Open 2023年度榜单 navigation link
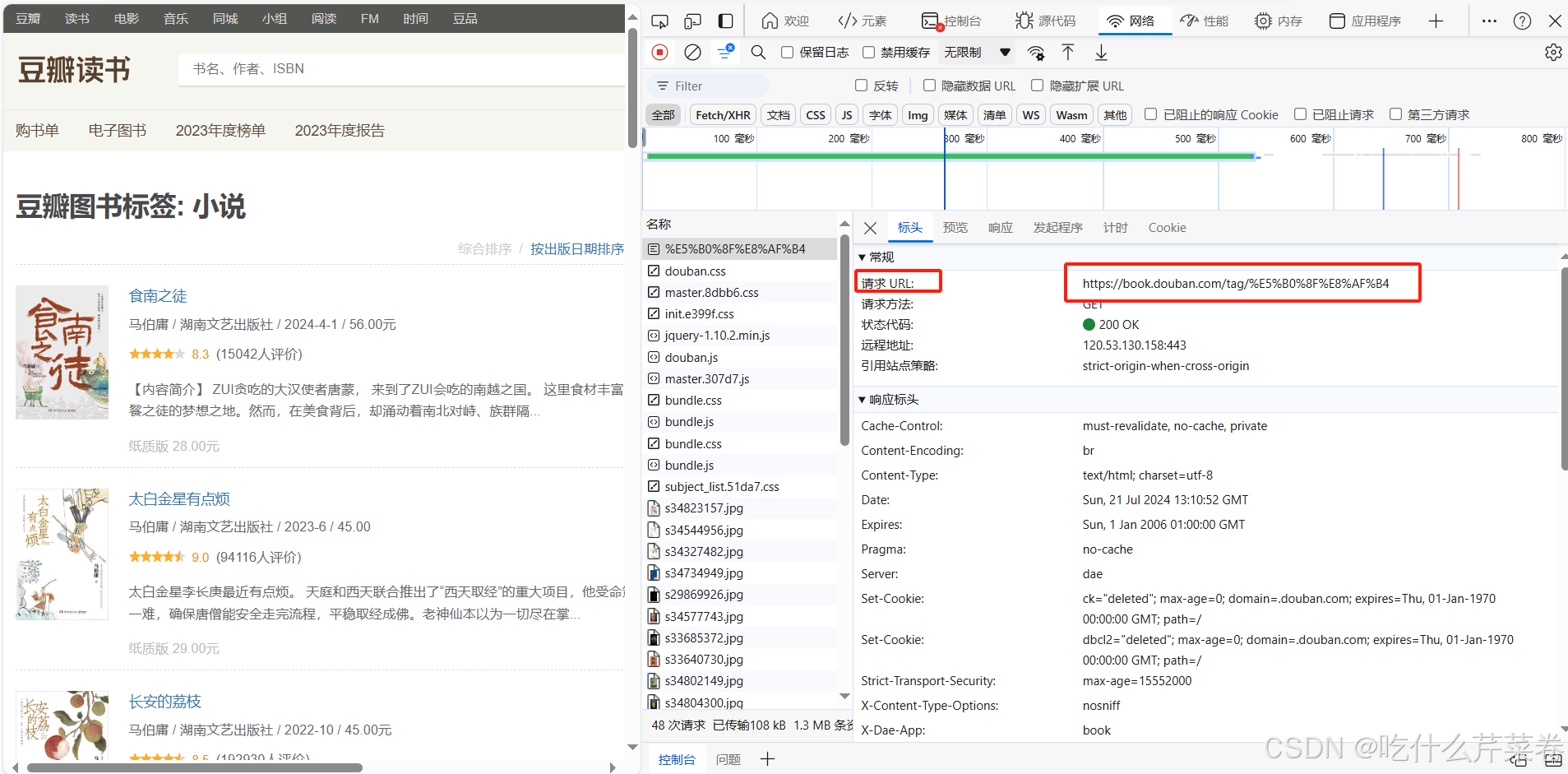Screen dimensions: 1568x774 click(220, 130)
